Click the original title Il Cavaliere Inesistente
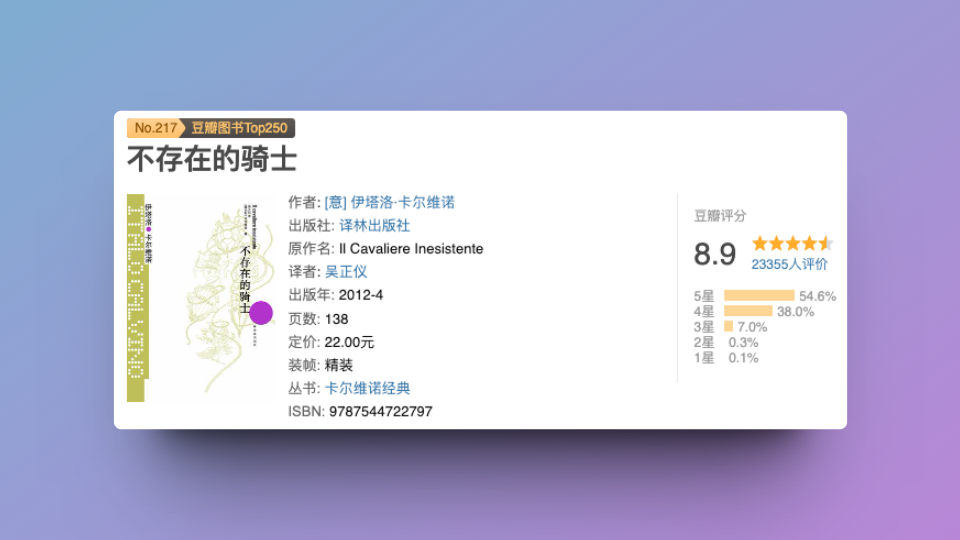960x540 pixels. pyautogui.click(x=410, y=248)
